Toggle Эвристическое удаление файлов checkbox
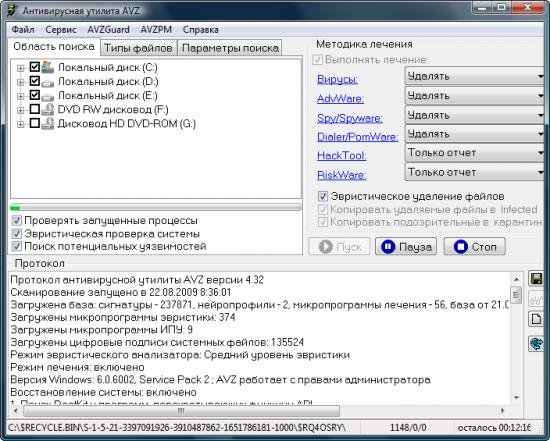Viewport: 550px width, 441px height. pyautogui.click(x=323, y=196)
